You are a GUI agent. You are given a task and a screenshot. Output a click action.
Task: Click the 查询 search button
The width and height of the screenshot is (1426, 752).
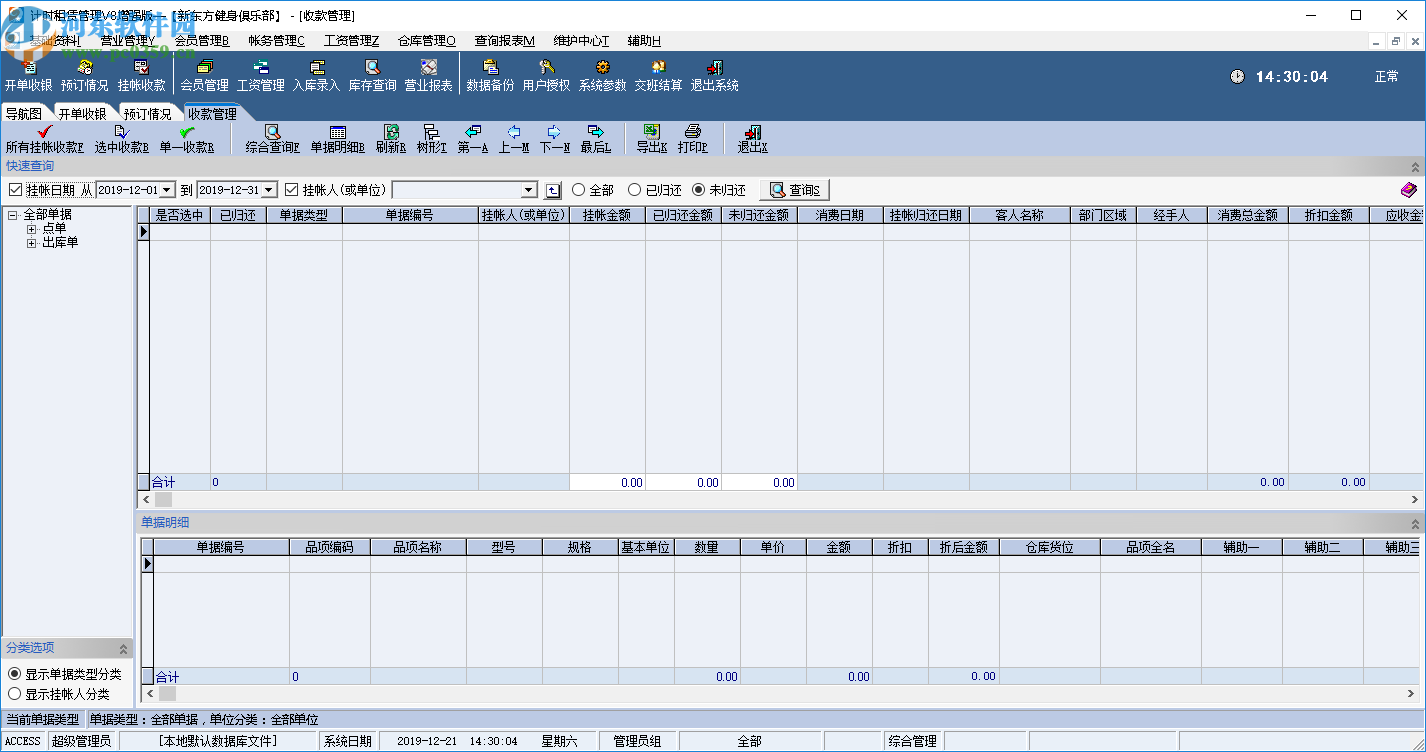point(795,190)
